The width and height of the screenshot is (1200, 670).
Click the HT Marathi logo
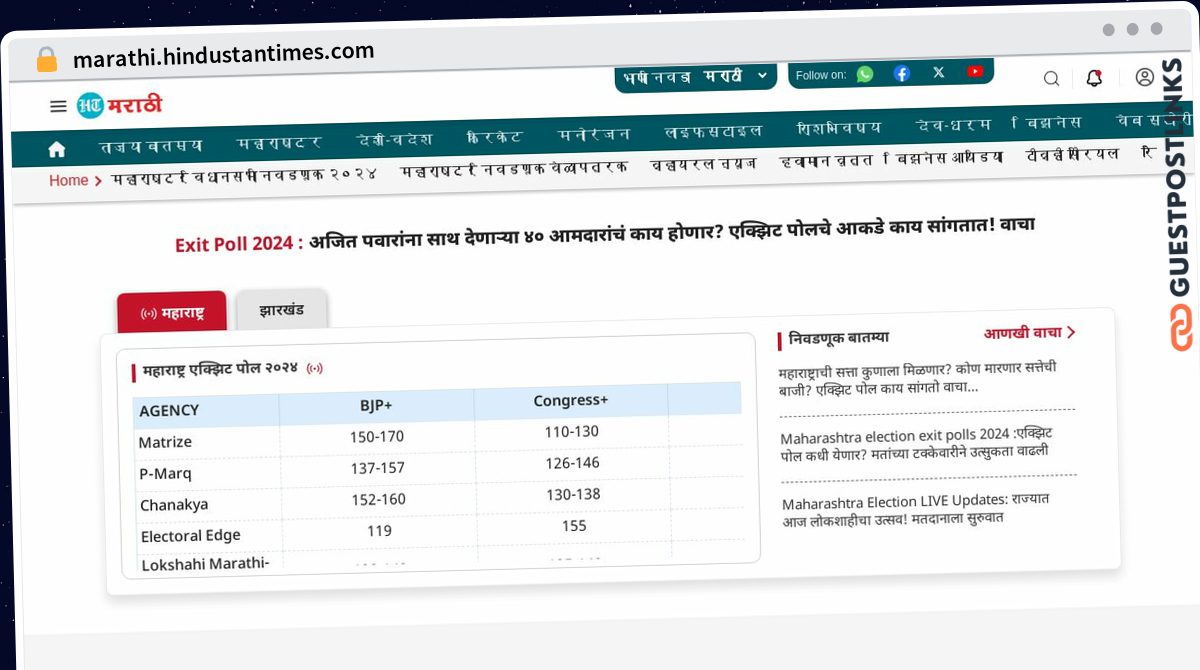click(119, 104)
